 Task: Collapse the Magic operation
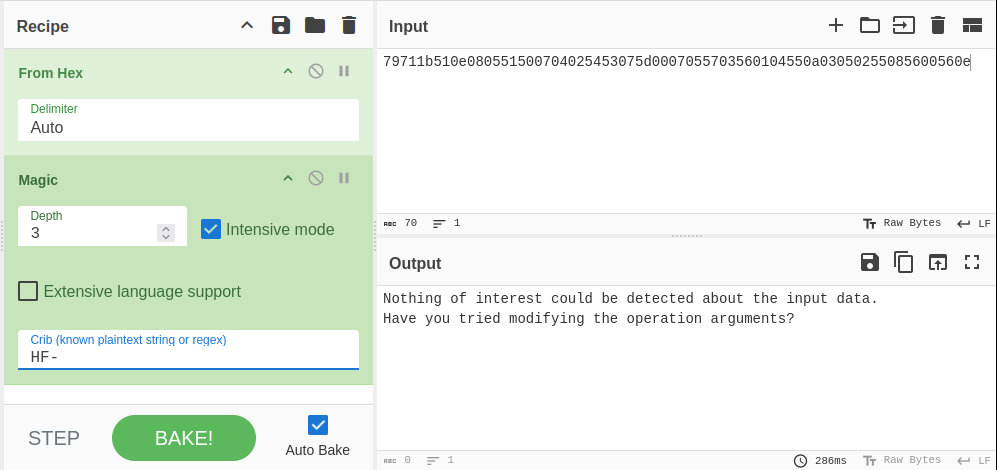click(x=288, y=178)
